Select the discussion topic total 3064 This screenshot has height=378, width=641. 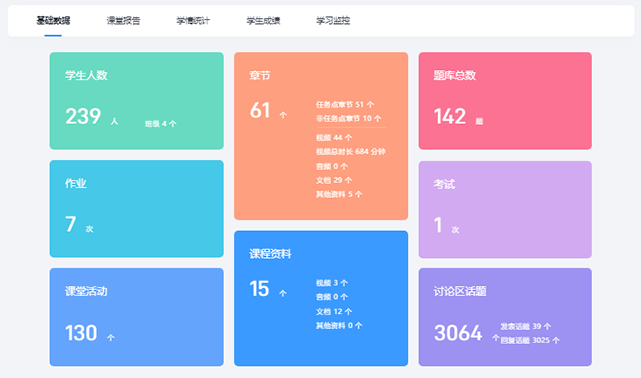(458, 333)
